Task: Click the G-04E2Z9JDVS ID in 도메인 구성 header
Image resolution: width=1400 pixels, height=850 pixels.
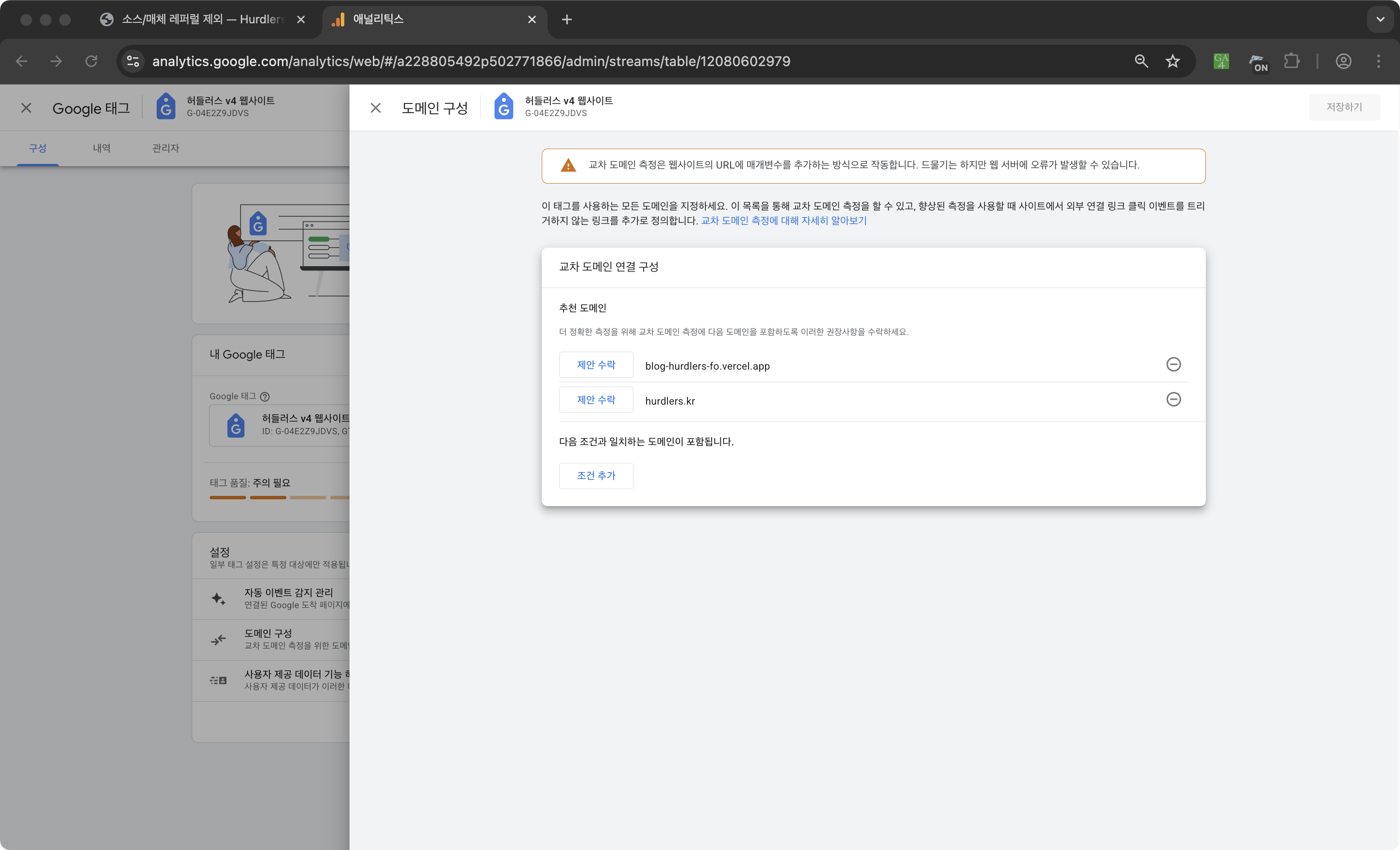Action: pyautogui.click(x=555, y=113)
